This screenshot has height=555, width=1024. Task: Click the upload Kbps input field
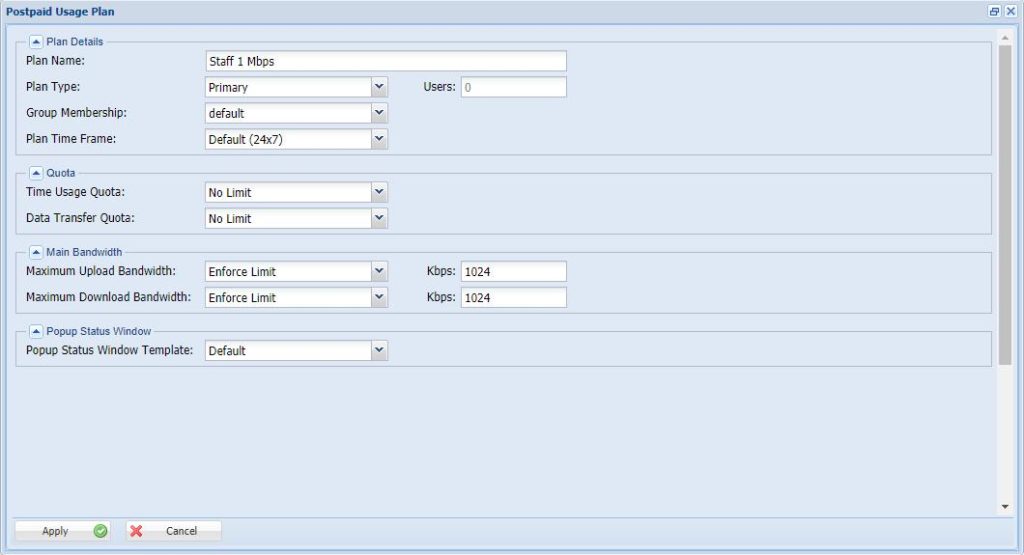click(513, 271)
